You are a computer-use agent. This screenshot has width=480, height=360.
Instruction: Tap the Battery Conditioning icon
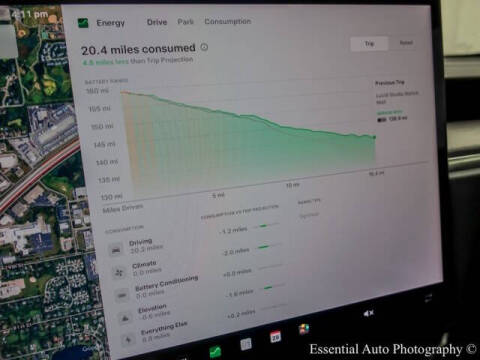tap(122, 295)
